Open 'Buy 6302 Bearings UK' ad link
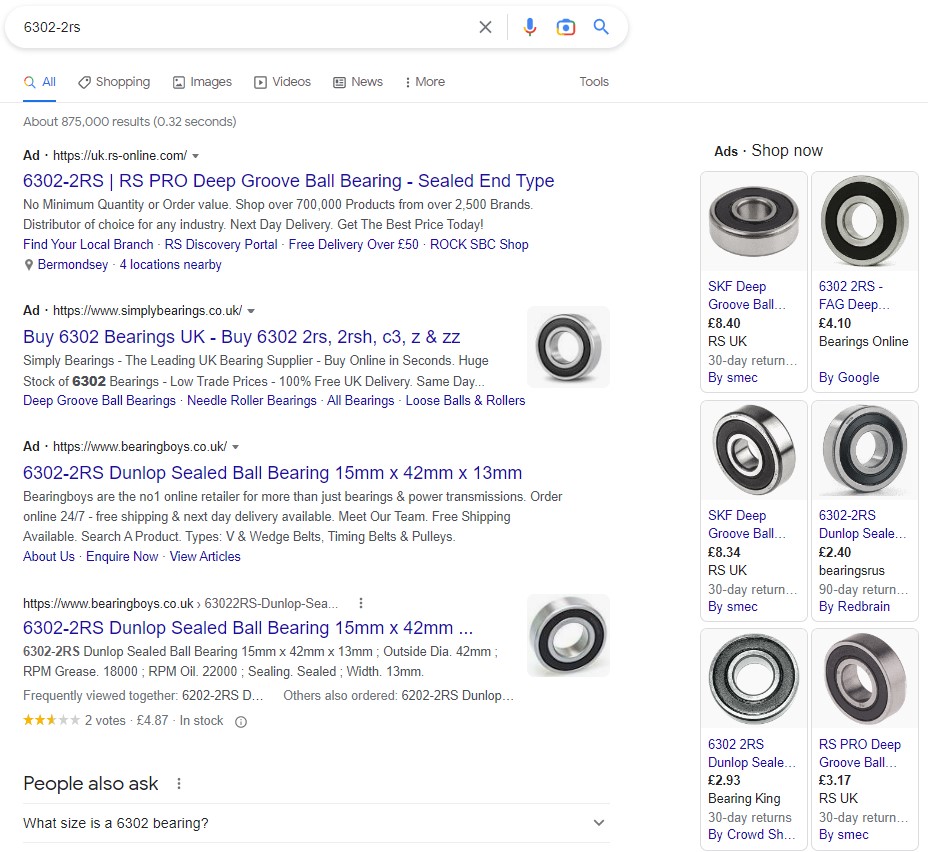Image resolution: width=928 pixels, height=852 pixels. pos(241,337)
